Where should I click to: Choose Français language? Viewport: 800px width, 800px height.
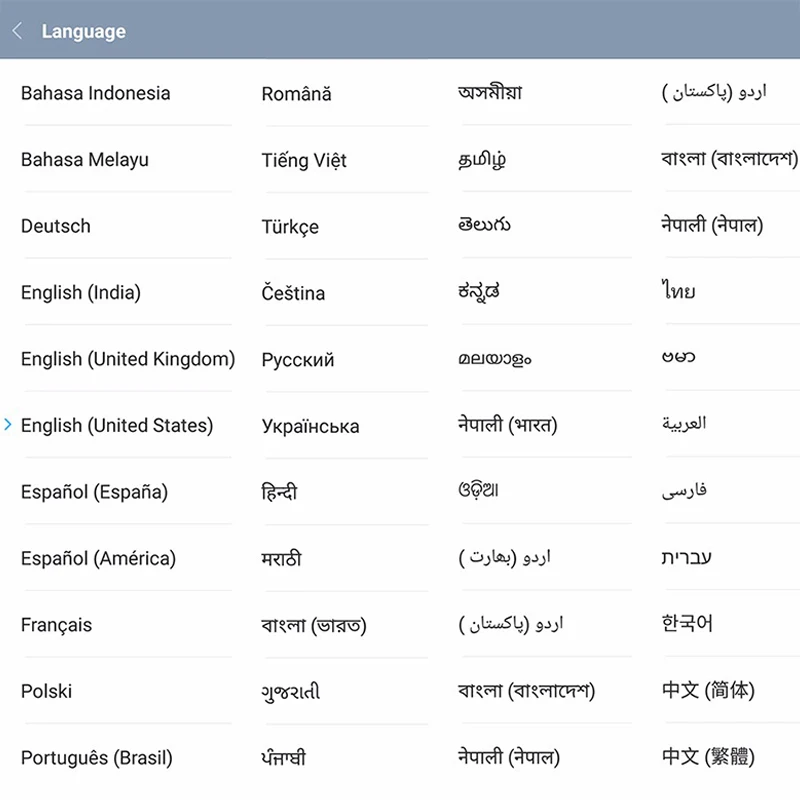56,625
